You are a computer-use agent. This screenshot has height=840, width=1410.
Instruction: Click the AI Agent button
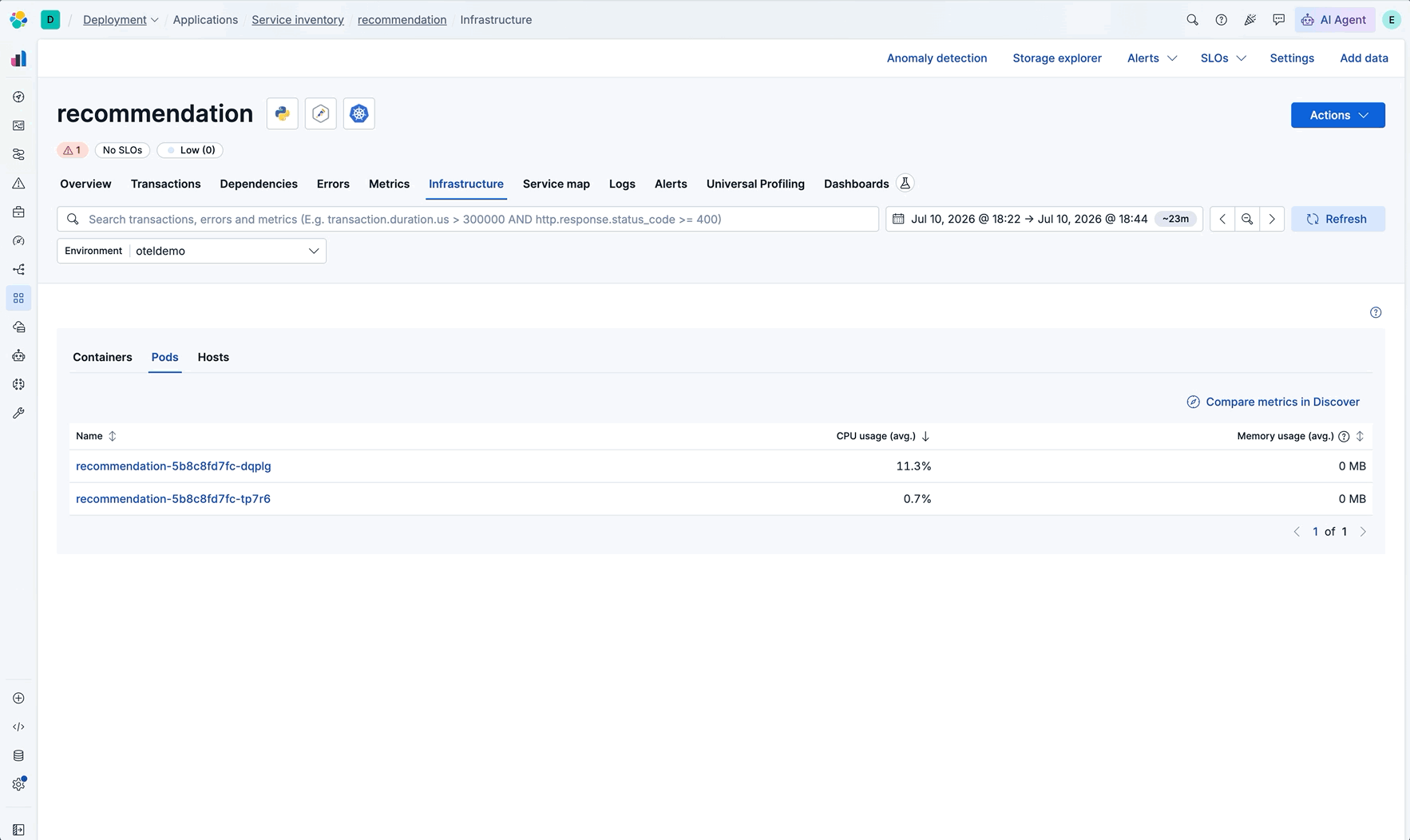click(x=1333, y=20)
